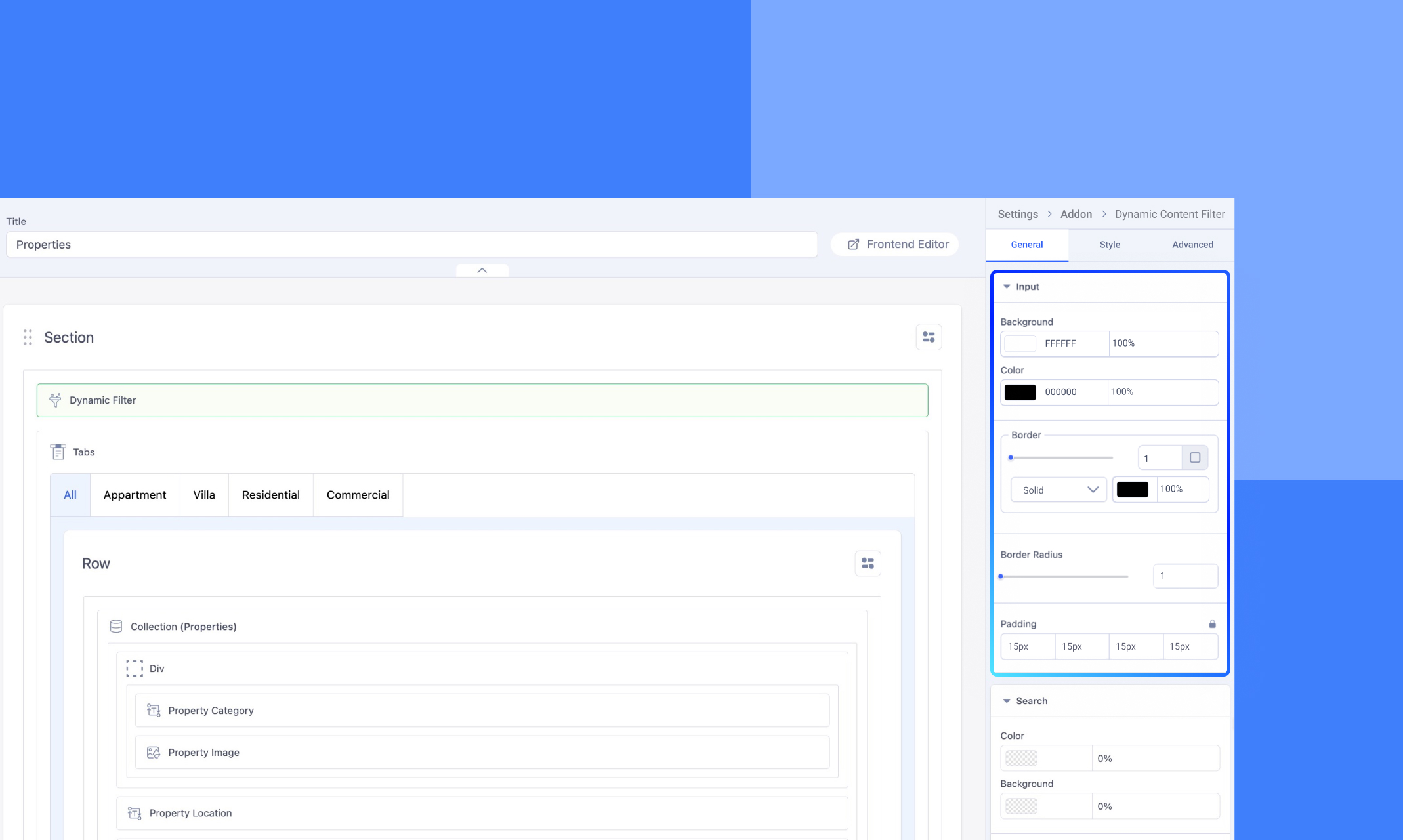Select the Villa filter tab
Screen dimensions: 1403x840
[204, 495]
